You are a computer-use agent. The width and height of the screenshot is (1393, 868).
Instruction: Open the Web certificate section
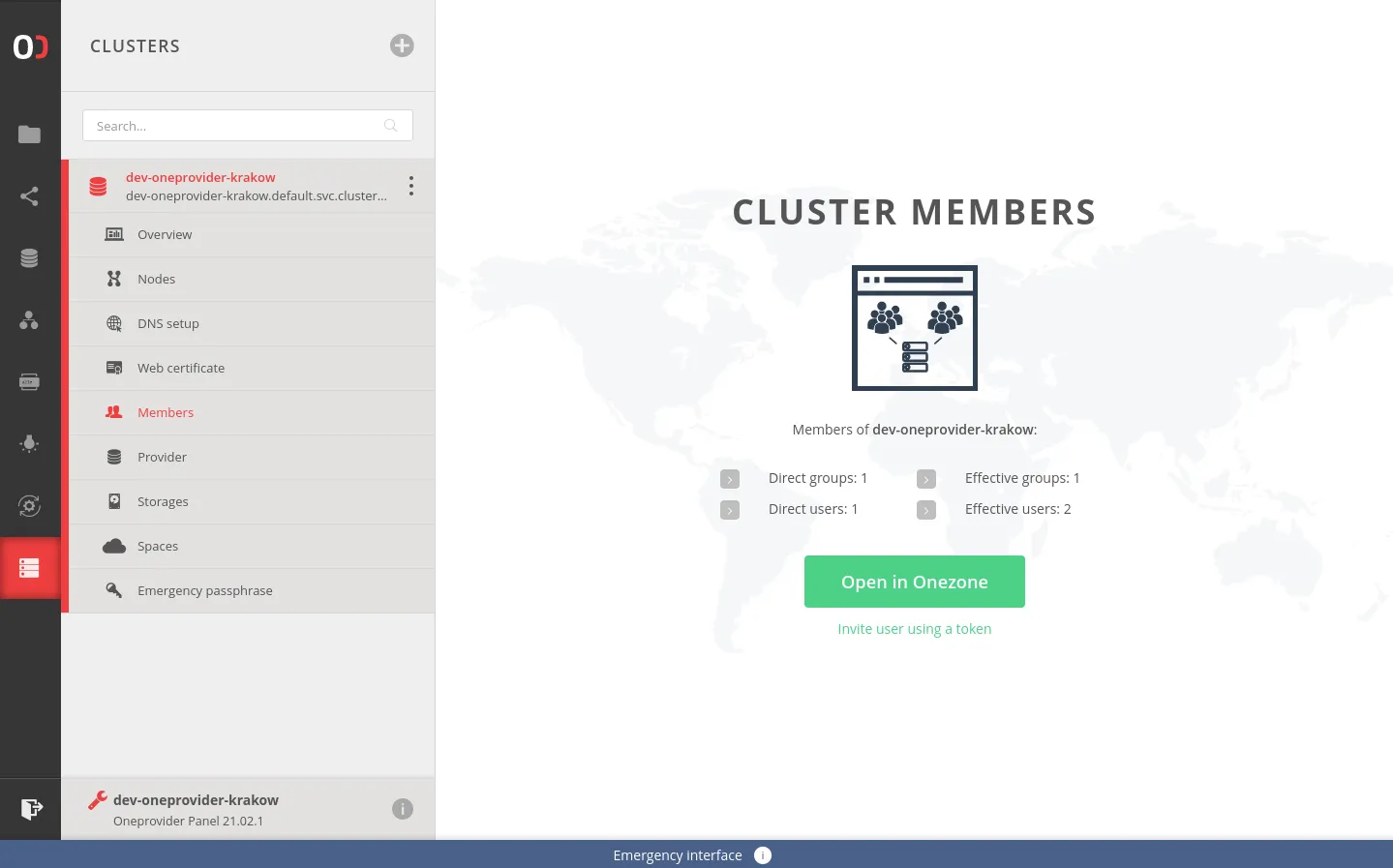click(x=181, y=368)
